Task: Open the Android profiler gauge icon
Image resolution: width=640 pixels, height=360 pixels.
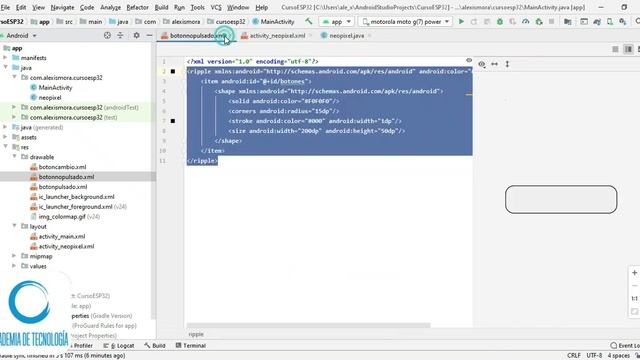Action: click(x=526, y=22)
